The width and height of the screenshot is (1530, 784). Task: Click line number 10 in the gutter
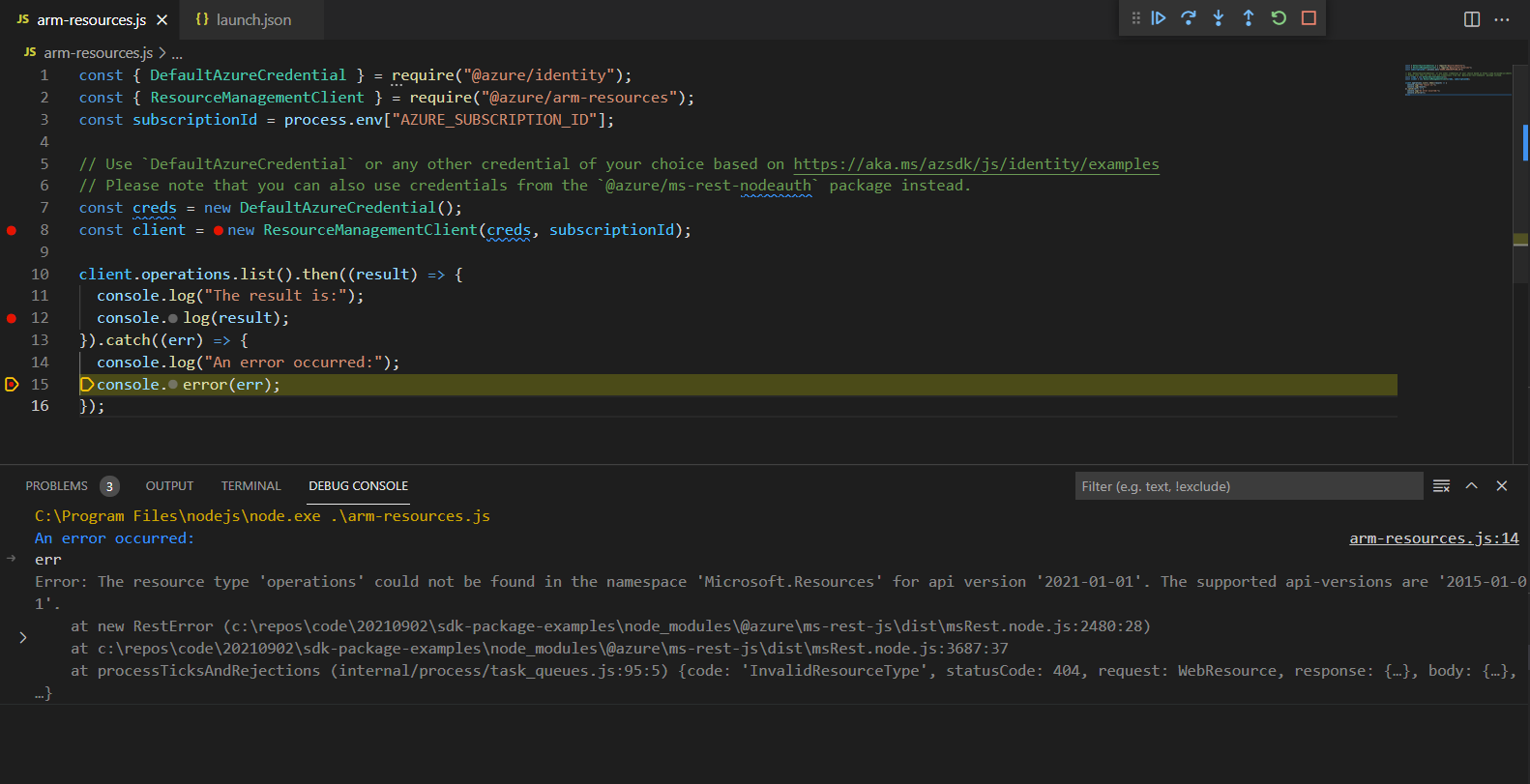pyautogui.click(x=40, y=275)
